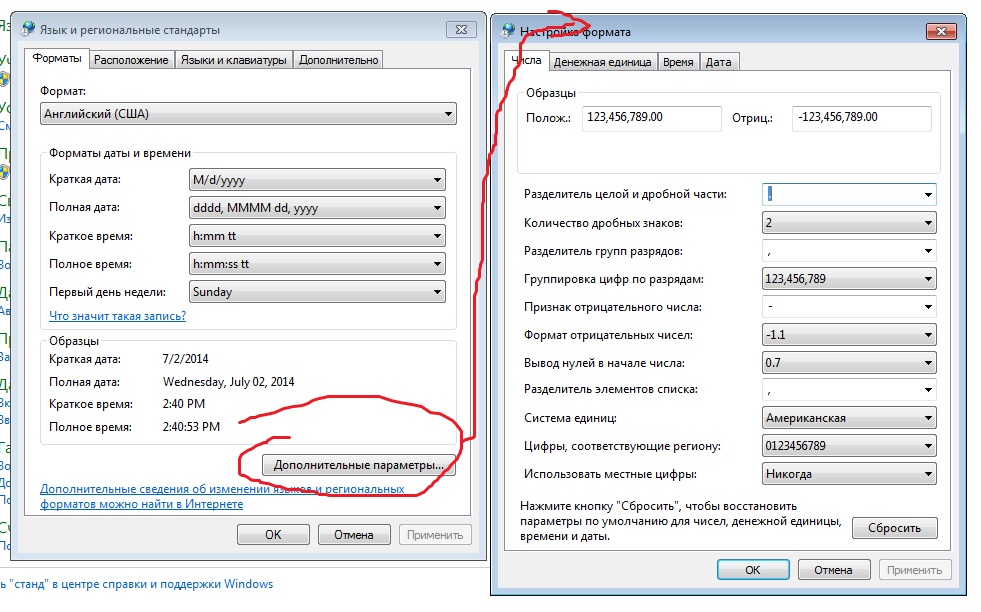Open the Количество дробных знаков dropdown
The height and width of the screenshot is (612, 981).
[849, 223]
